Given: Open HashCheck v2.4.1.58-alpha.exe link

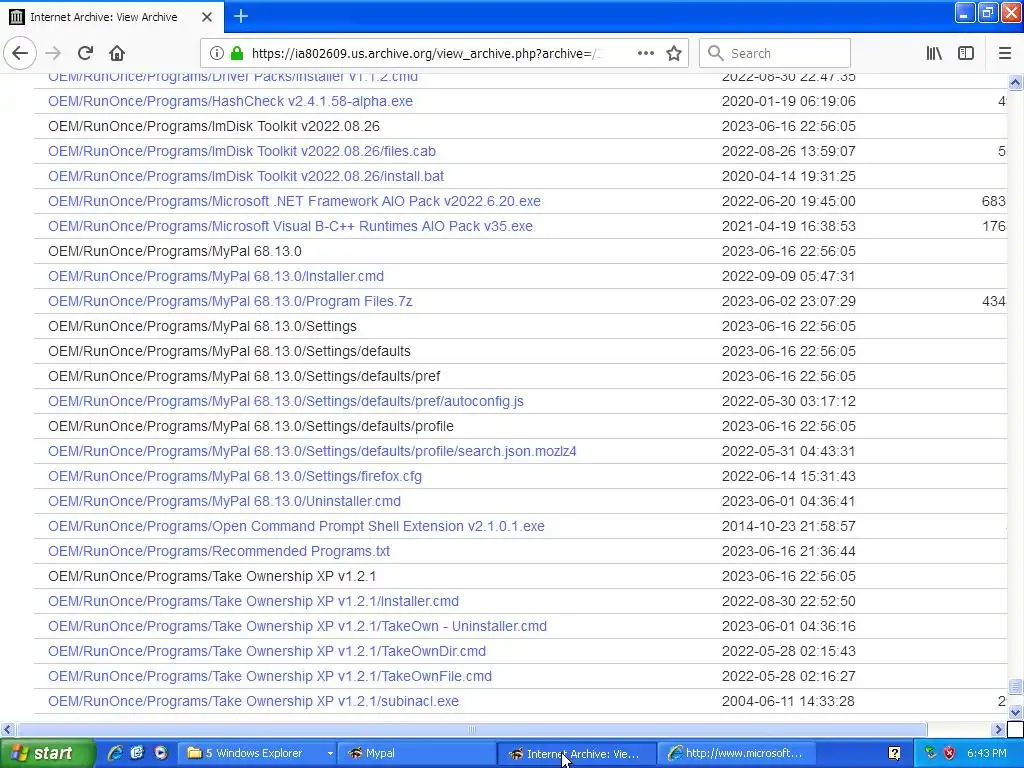Looking at the screenshot, I should click(x=231, y=101).
